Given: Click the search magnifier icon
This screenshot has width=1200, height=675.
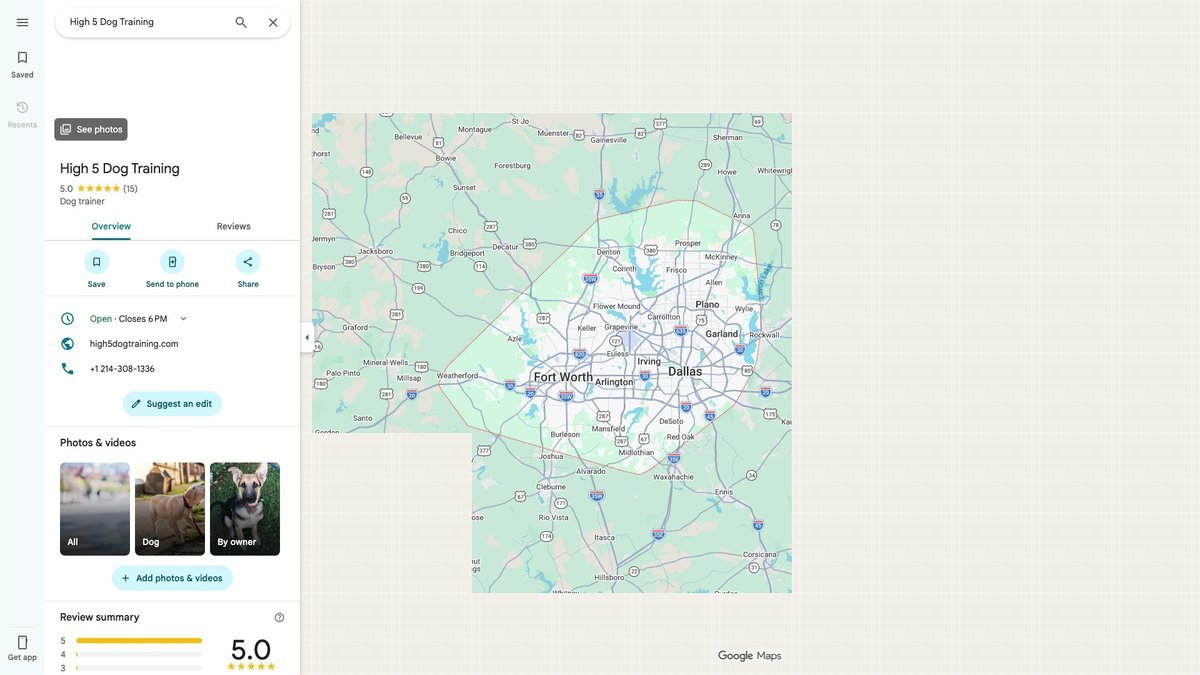Looking at the screenshot, I should click(x=241, y=22).
